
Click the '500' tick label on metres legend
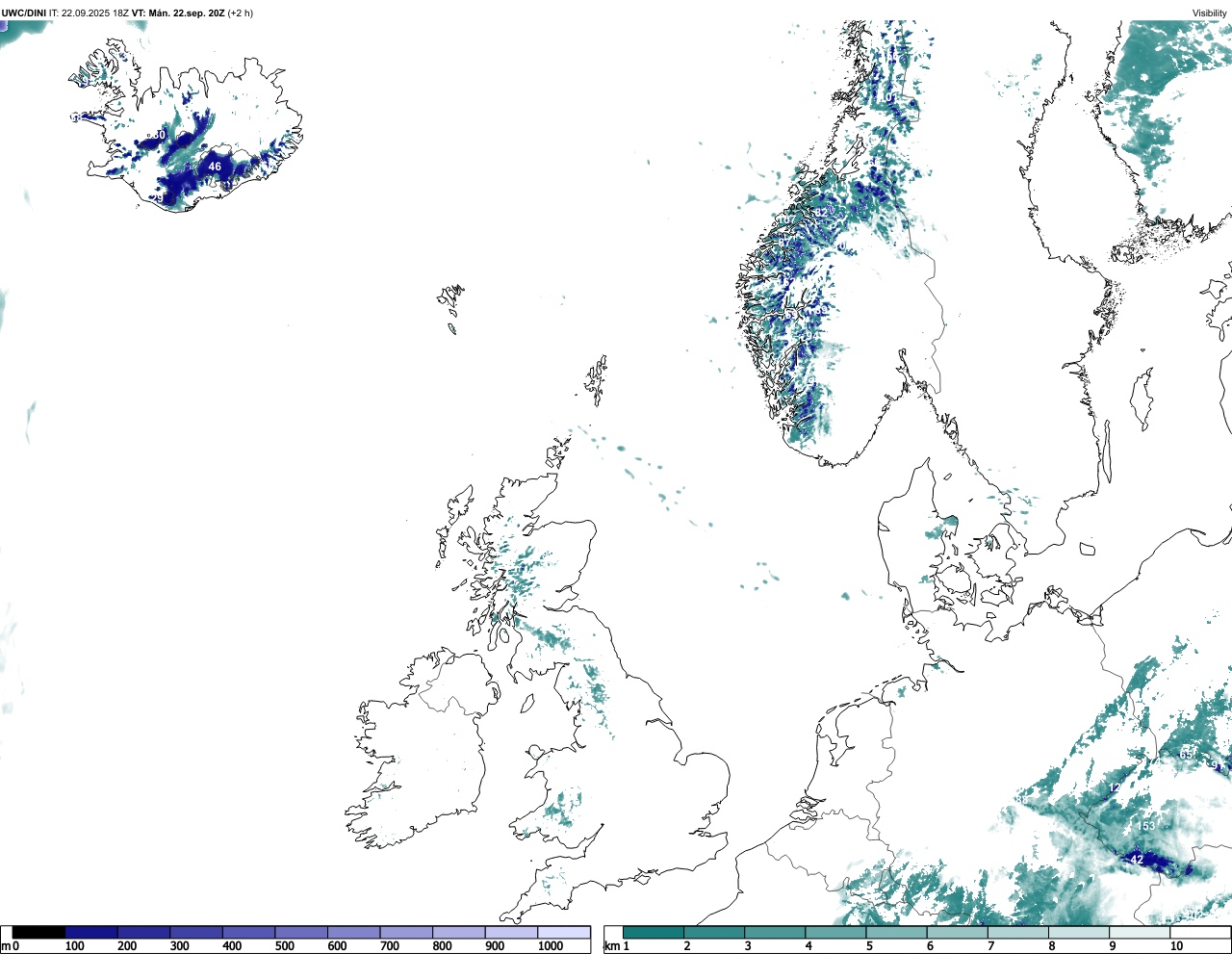coord(284,946)
